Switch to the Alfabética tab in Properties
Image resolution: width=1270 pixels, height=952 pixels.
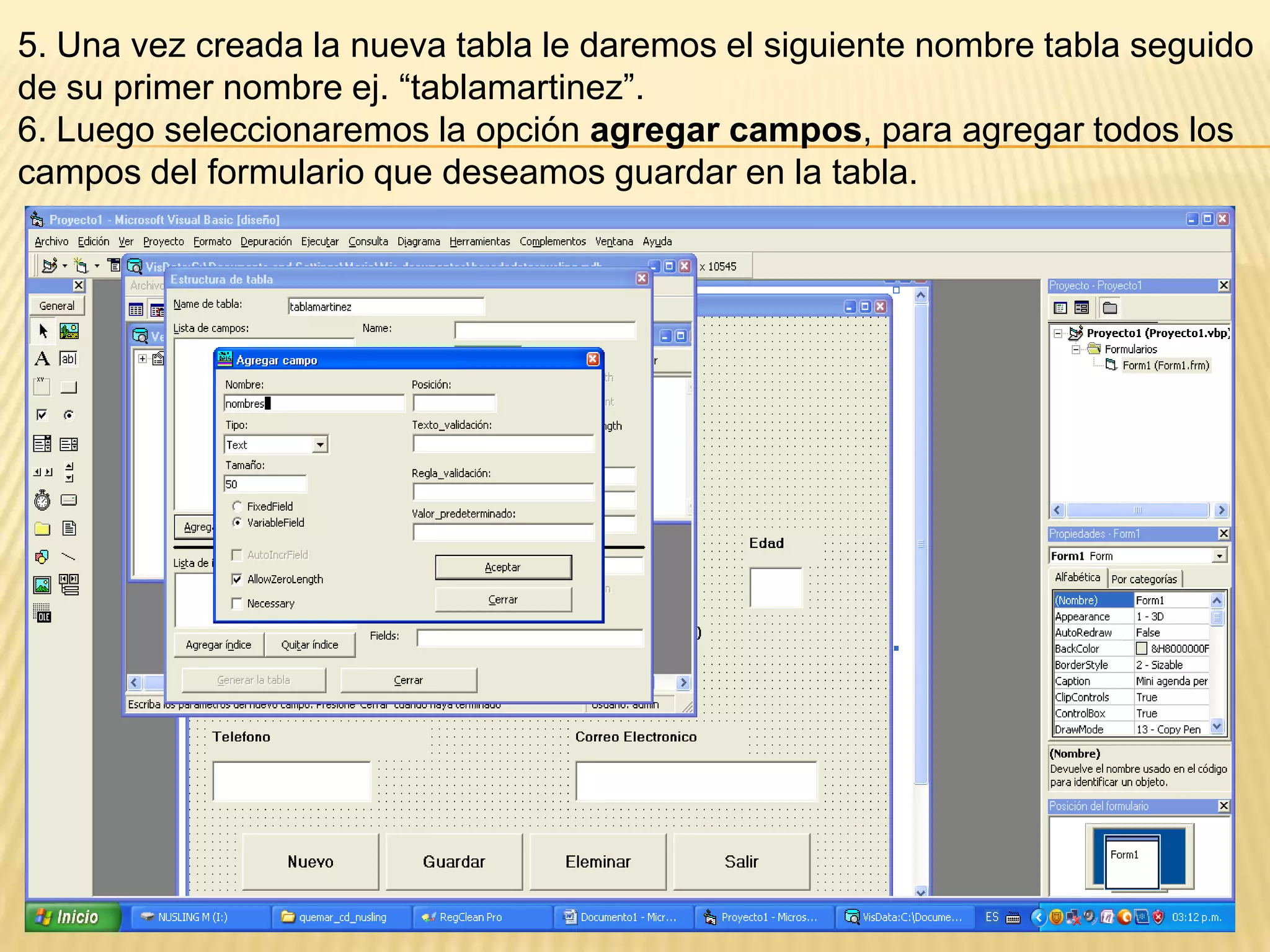[1078, 577]
